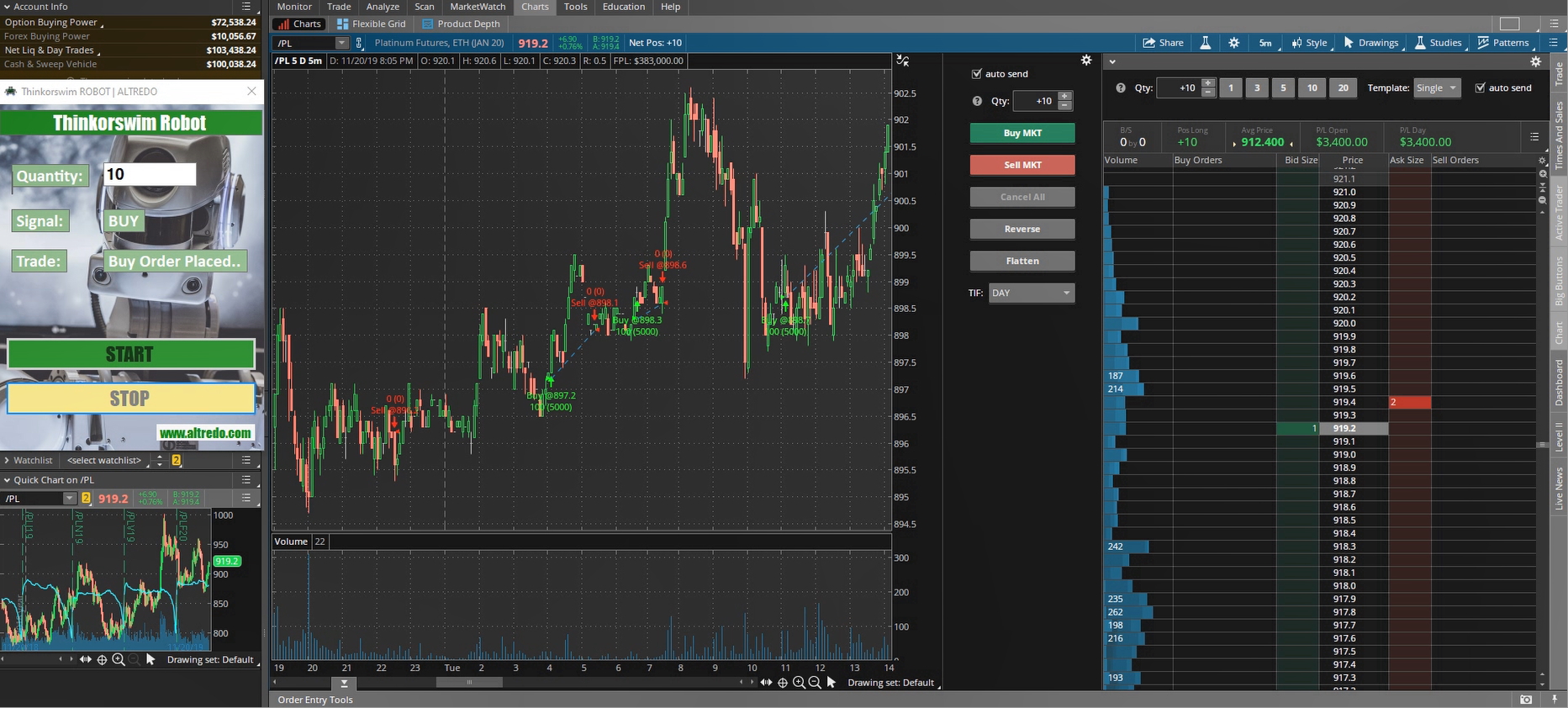
Task: Zoom in on the main chart
Action: 799,683
